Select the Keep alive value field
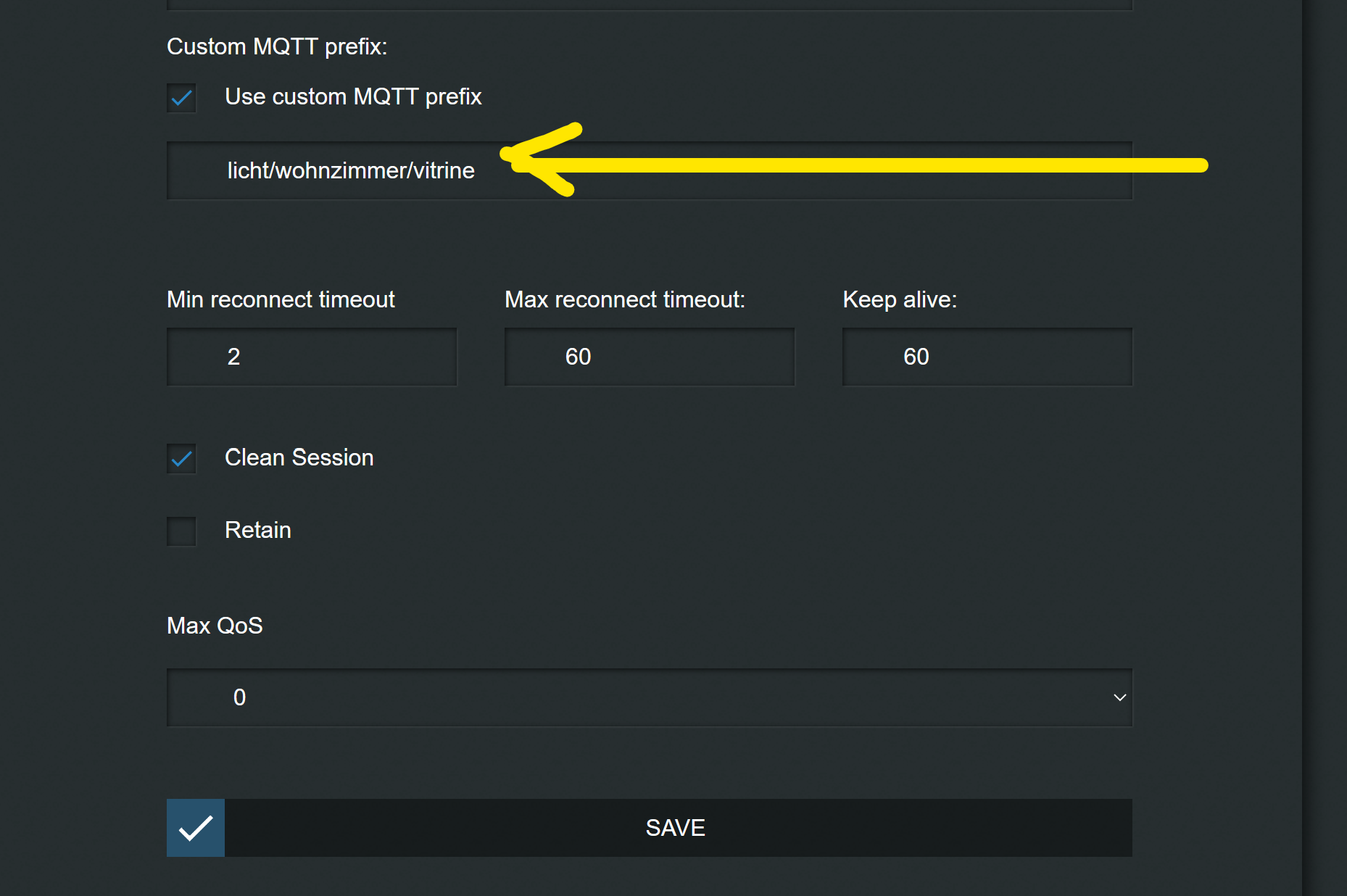The width and height of the screenshot is (1347, 896). [987, 357]
